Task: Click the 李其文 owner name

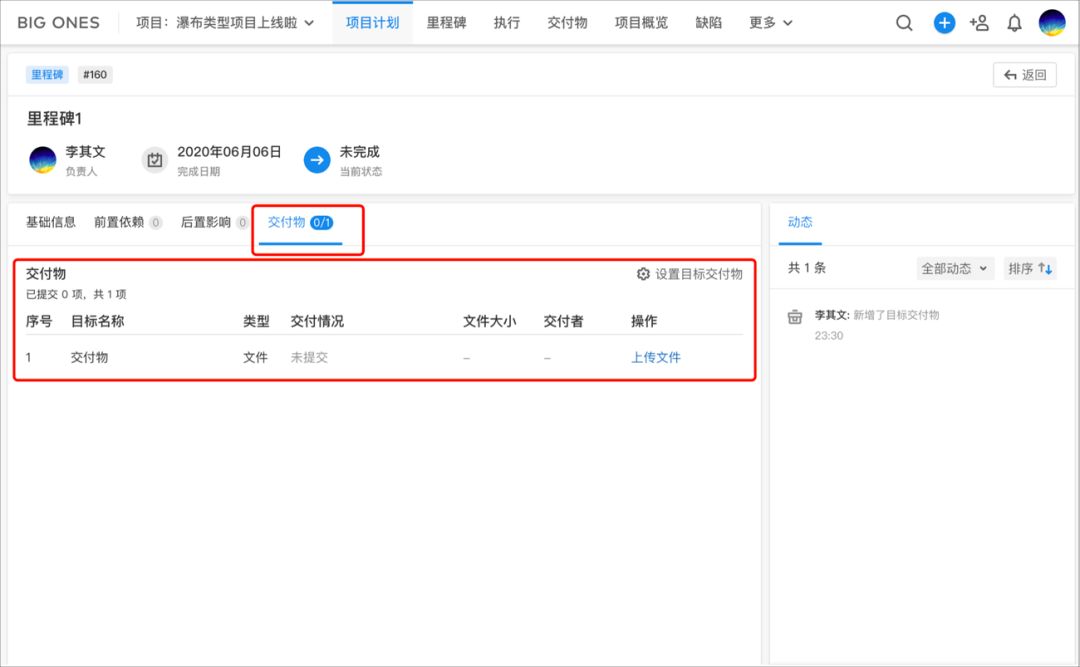Action: point(85,152)
